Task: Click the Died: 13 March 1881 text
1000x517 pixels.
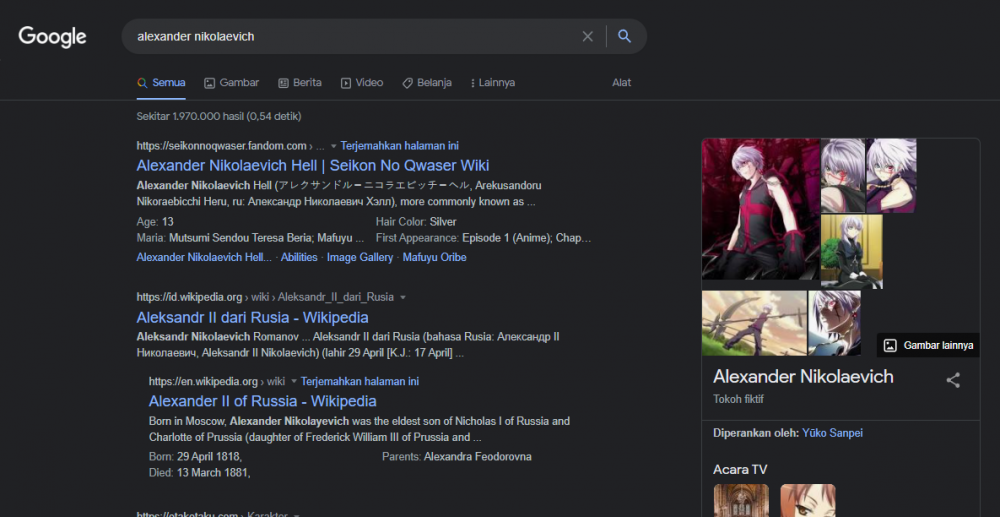Action: (x=199, y=472)
